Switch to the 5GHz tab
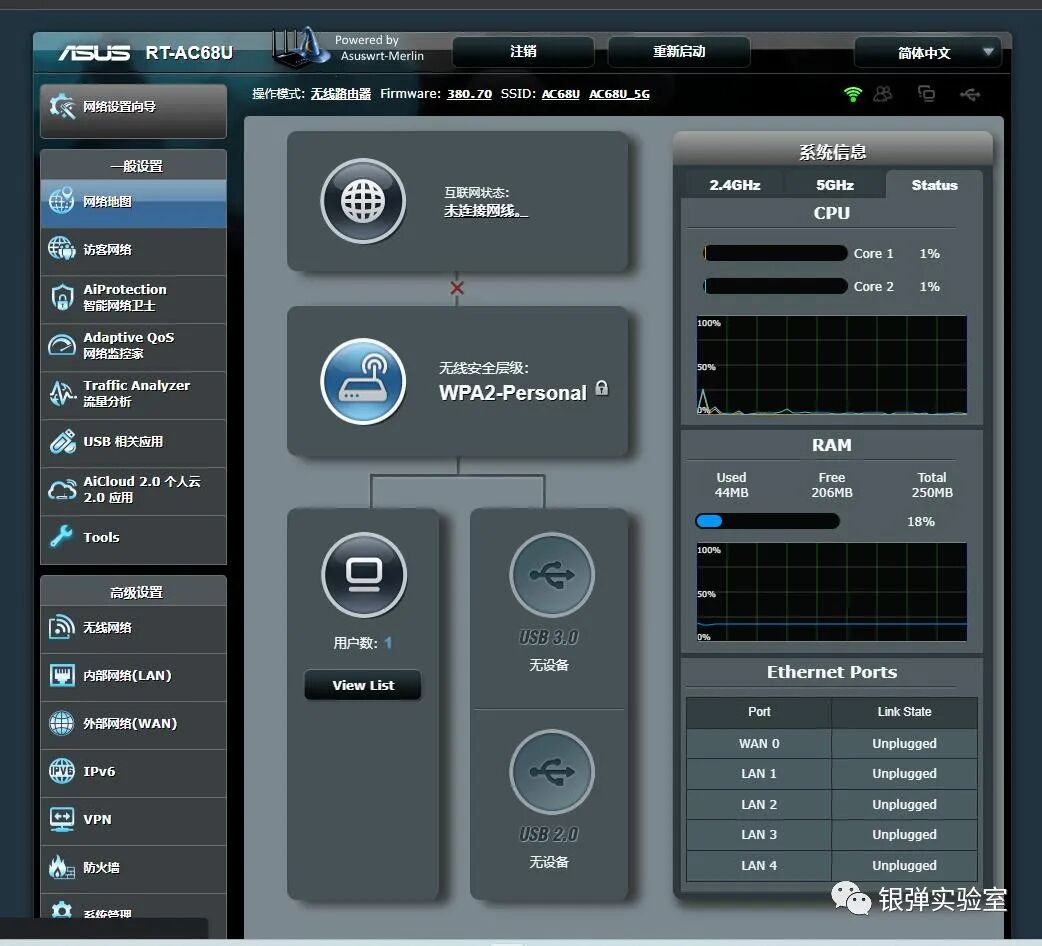The image size is (1042, 946). point(835,185)
